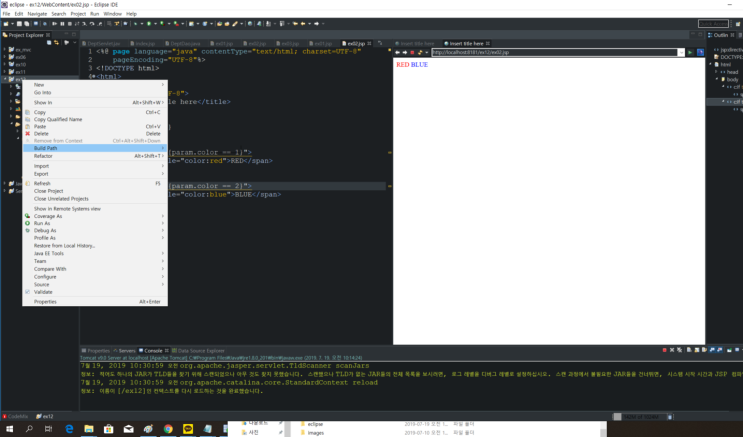Switch to Servers tab in bottom panel
The image size is (743, 437).
tap(124, 351)
